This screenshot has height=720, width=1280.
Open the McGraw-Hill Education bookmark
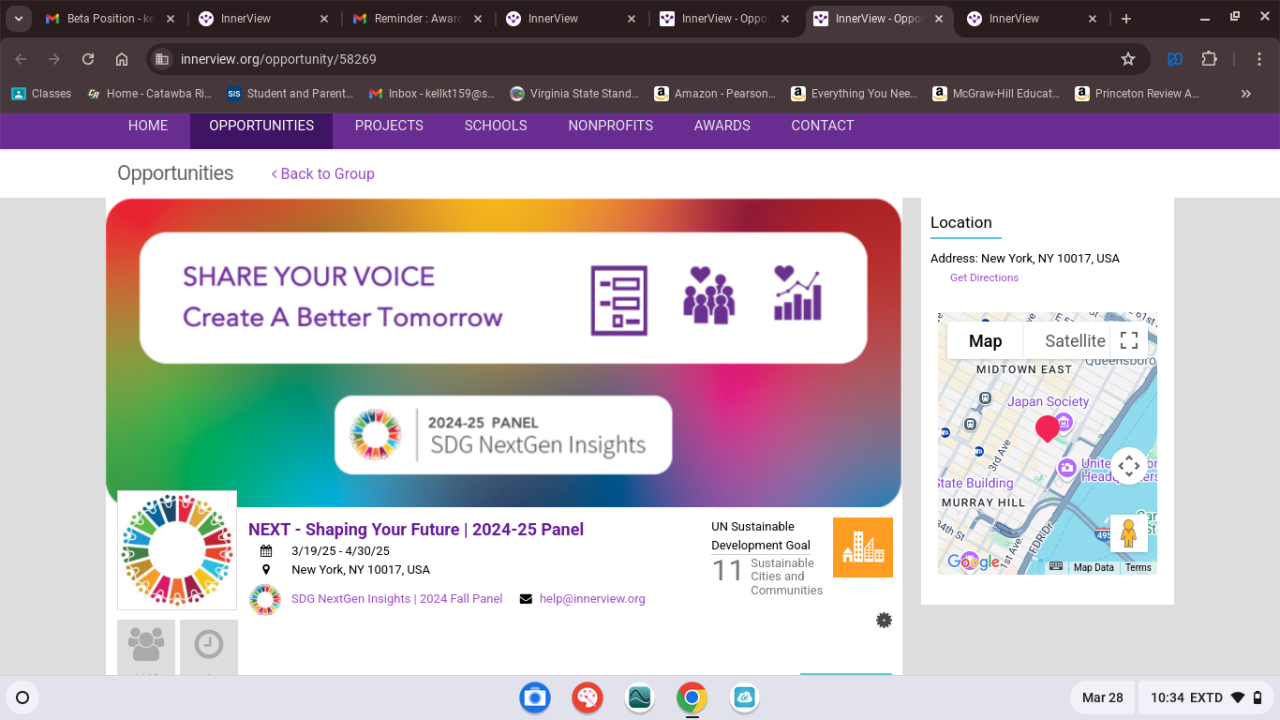(x=996, y=94)
